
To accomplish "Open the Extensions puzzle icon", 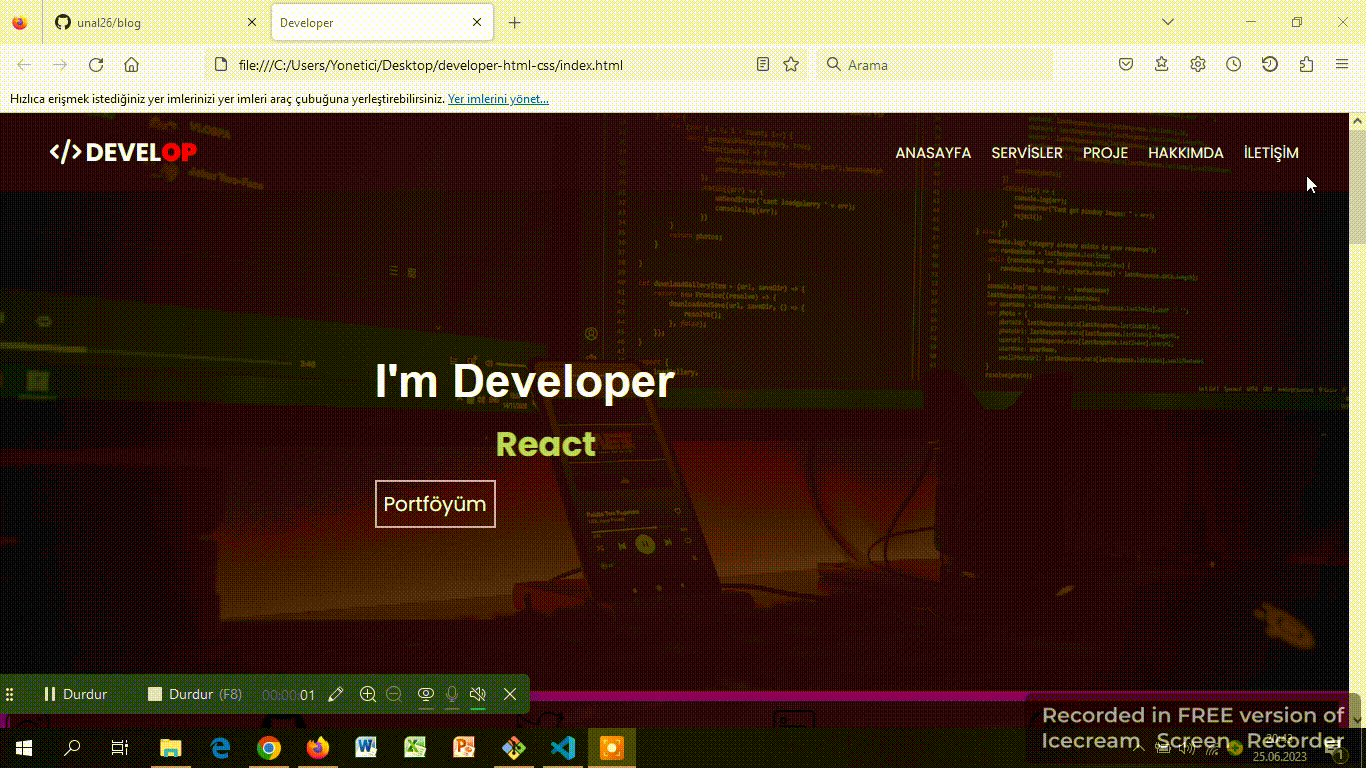I will coord(1306,65).
